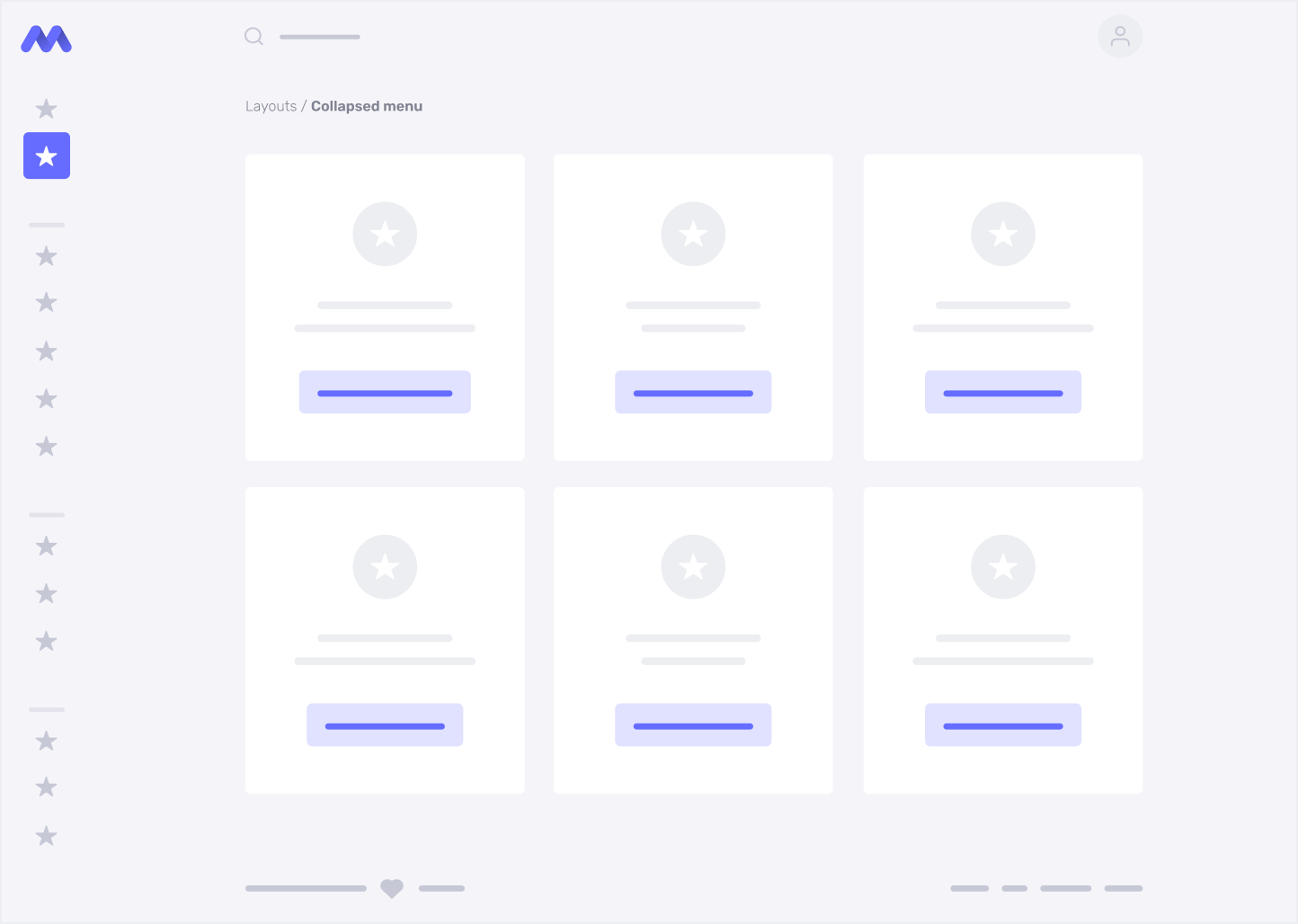The height and width of the screenshot is (924, 1298).
Task: Open the search magnifier icon
Action: 253,36
